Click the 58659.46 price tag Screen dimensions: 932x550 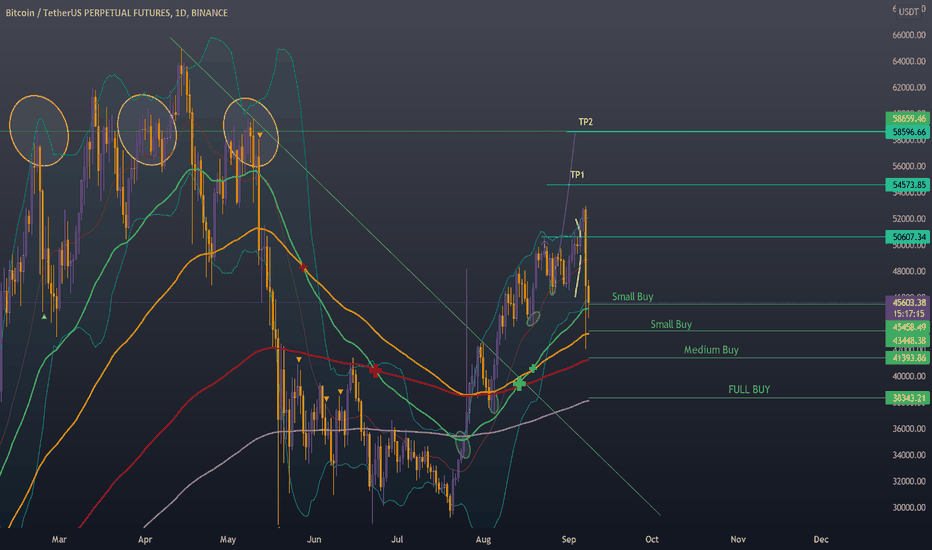908,118
